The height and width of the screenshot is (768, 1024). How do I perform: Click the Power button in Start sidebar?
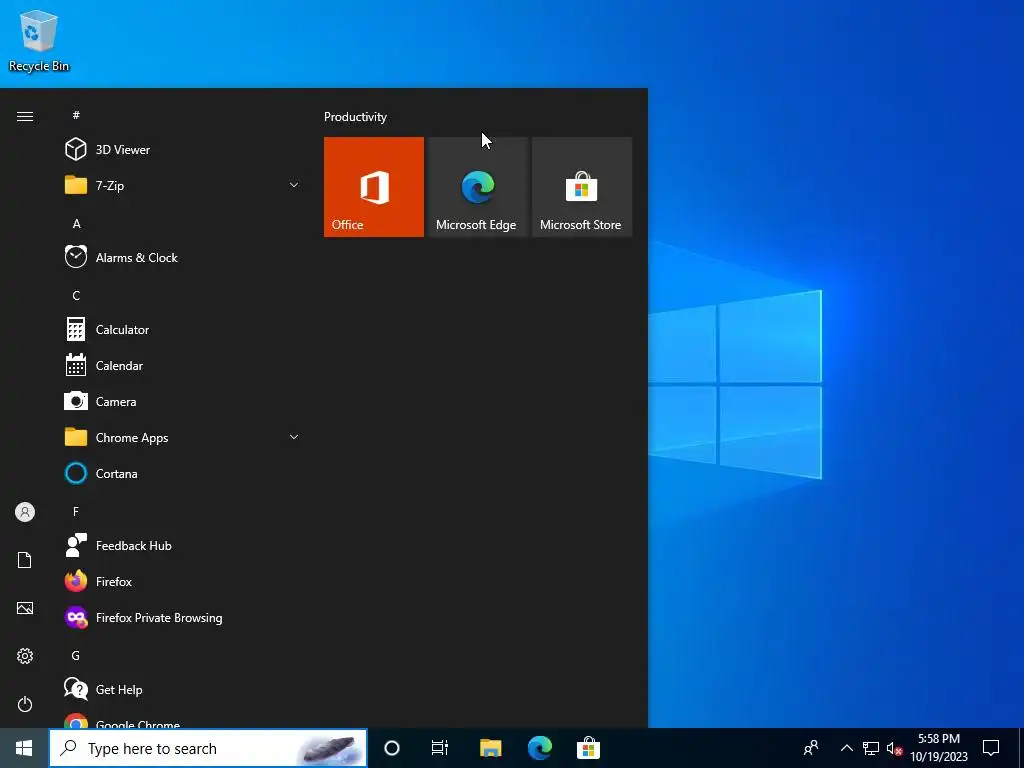25,704
